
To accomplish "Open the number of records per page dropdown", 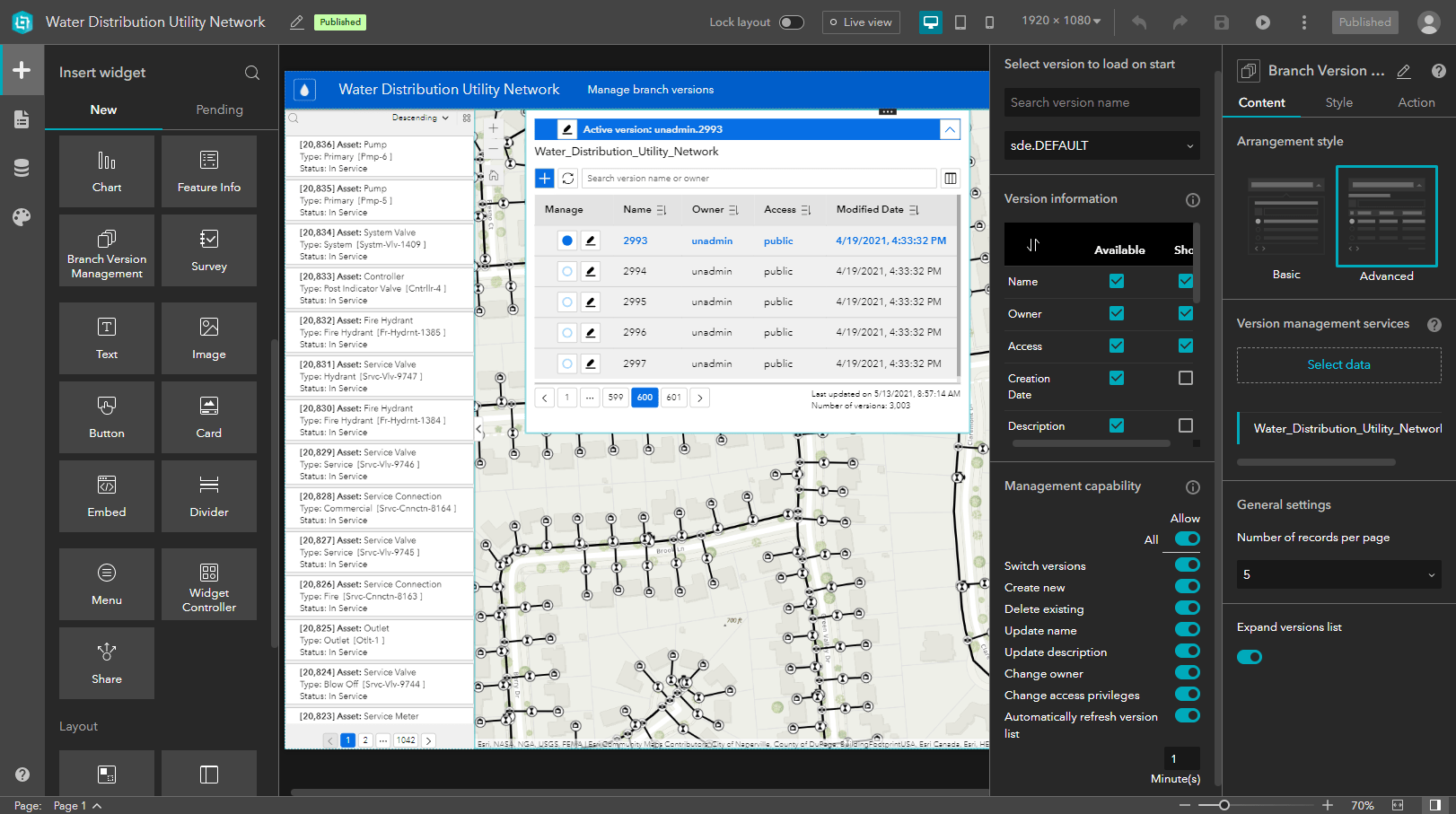I will point(1338,574).
